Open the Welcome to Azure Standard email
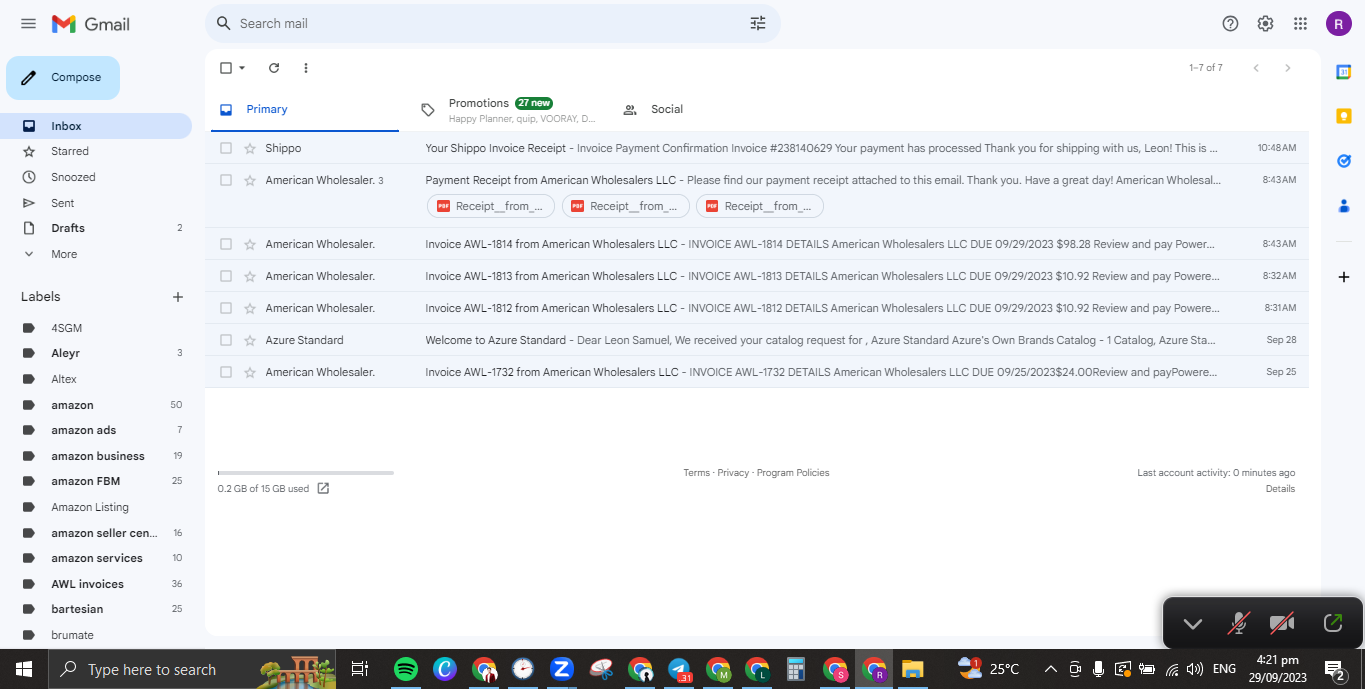Screen dimensions: 1365x689 (x=757, y=340)
